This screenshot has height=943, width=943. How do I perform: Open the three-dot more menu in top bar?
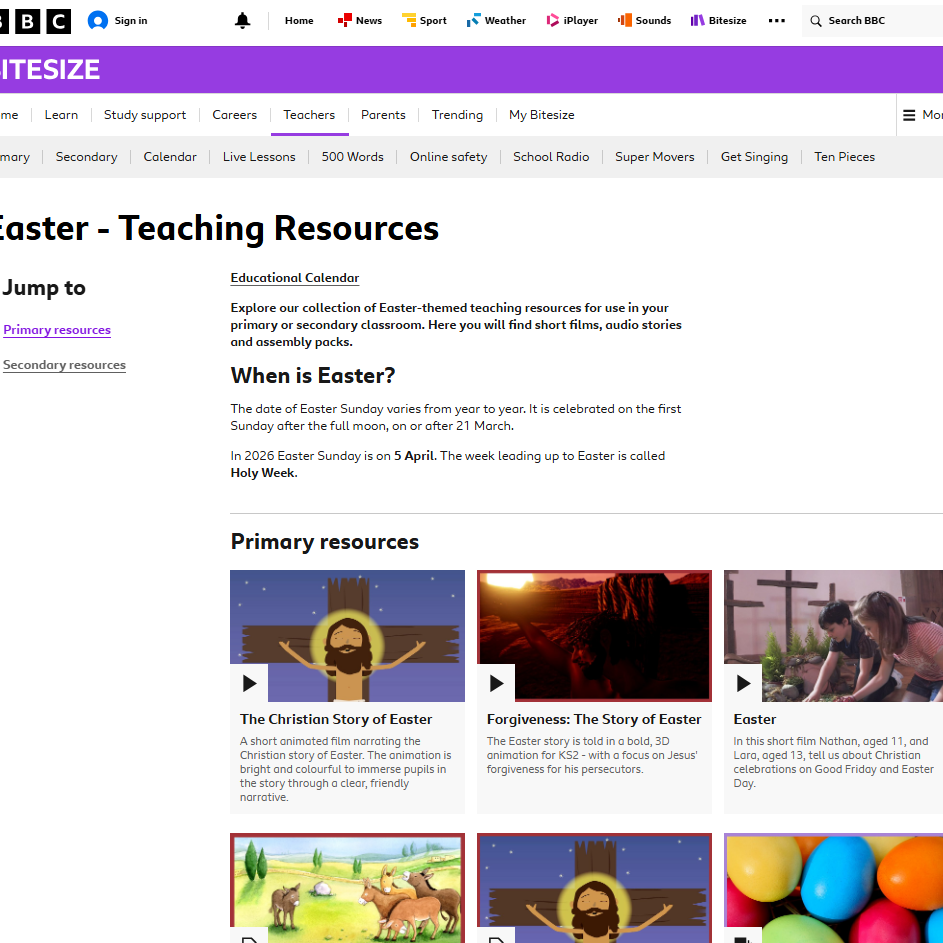[776, 20]
